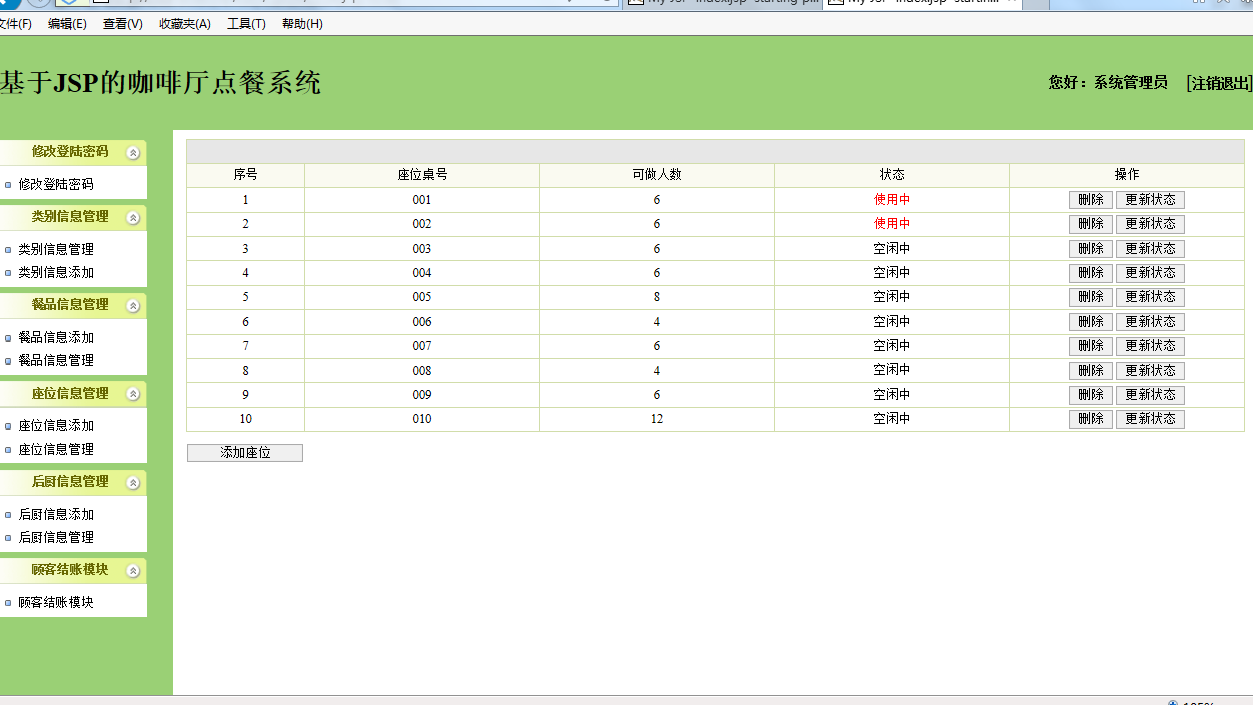Update status for seat 005
1253x705 pixels.
[1150, 297]
